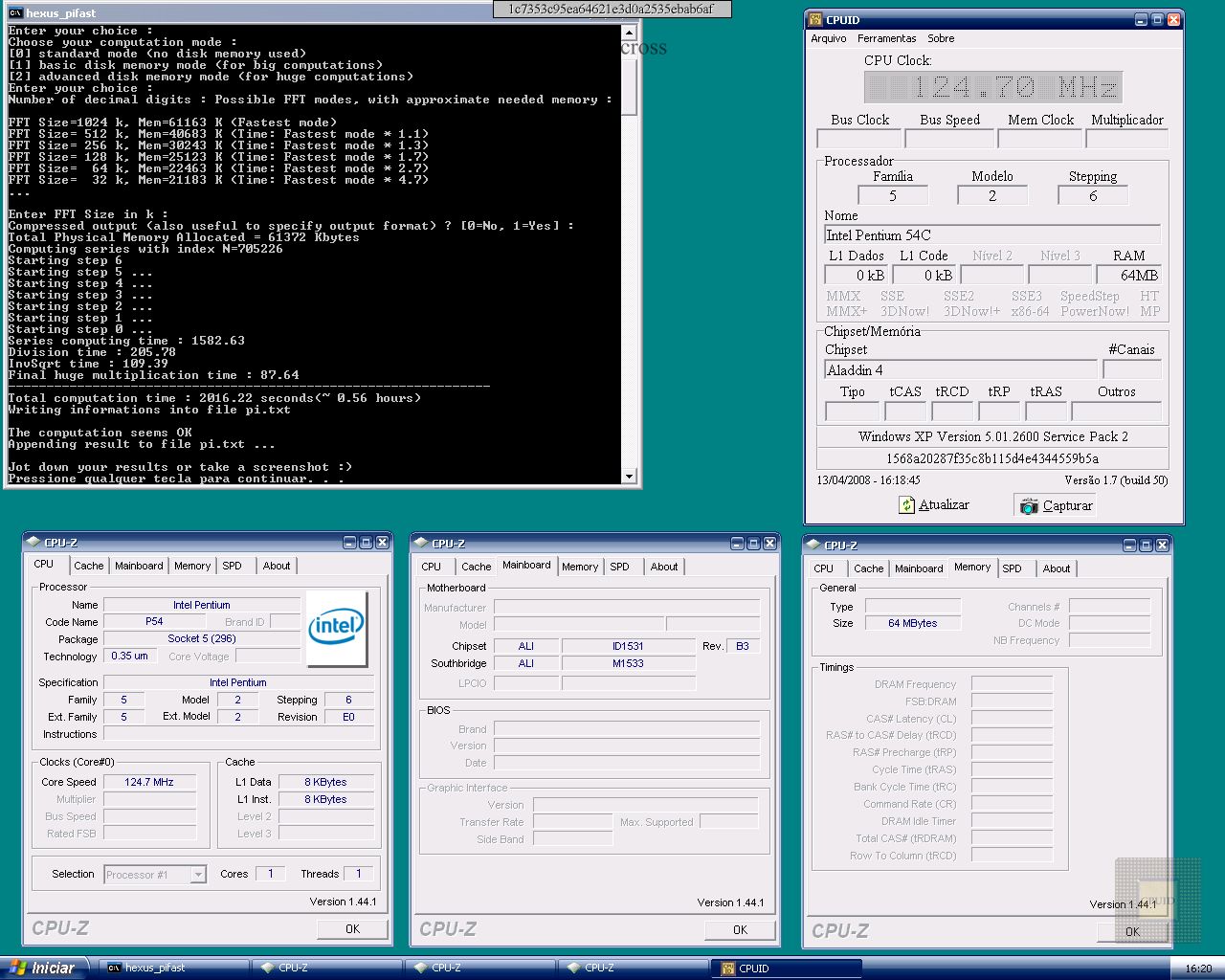1225x980 pixels.
Task: Select Mainboard tab in right CPU-Z window
Action: 919,568
